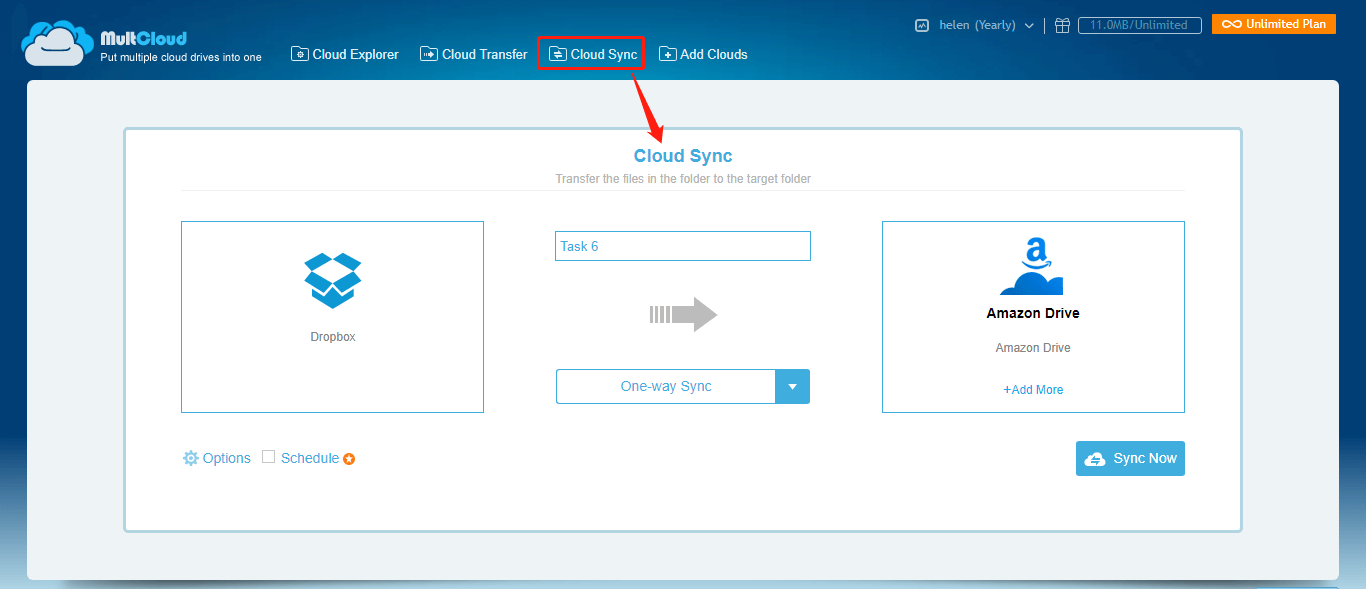
Task: Toggle scheduling via the orange Schedule badge
Action: pyautogui.click(x=348, y=458)
